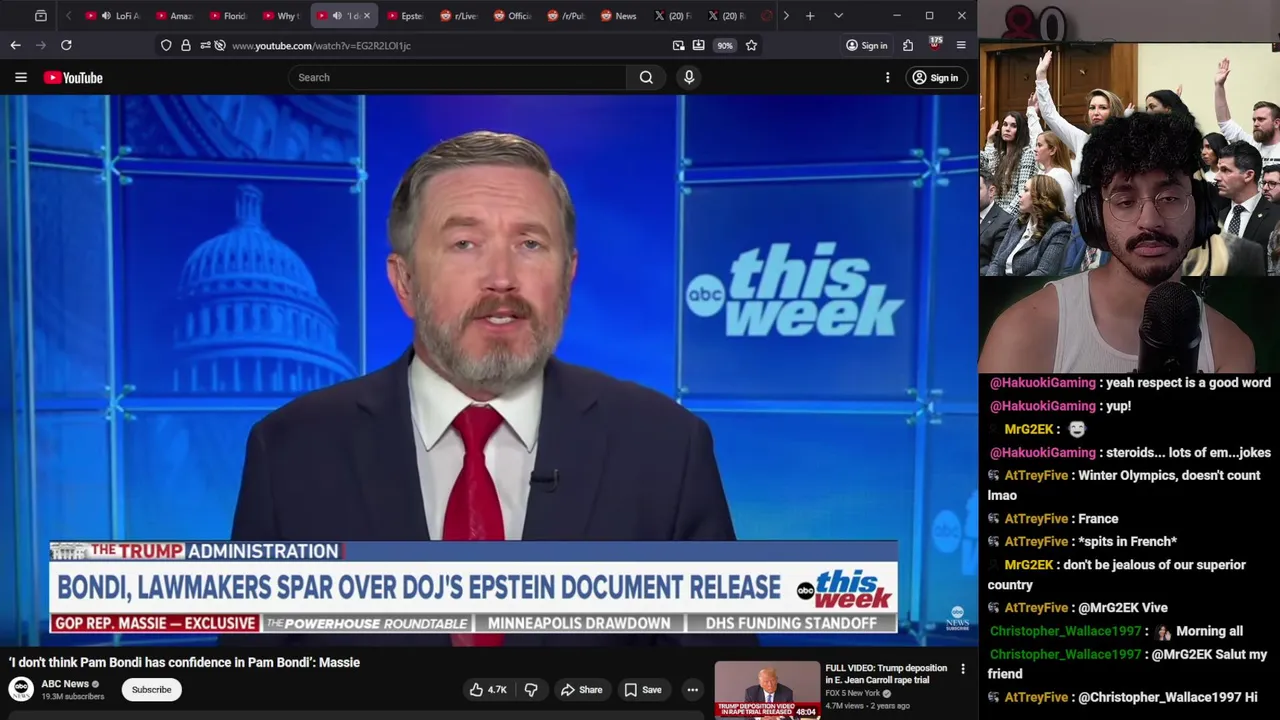Viewport: 1280px width, 720px height.
Task: Open the site permissions icon in address bar
Action: pyautogui.click(x=204, y=45)
